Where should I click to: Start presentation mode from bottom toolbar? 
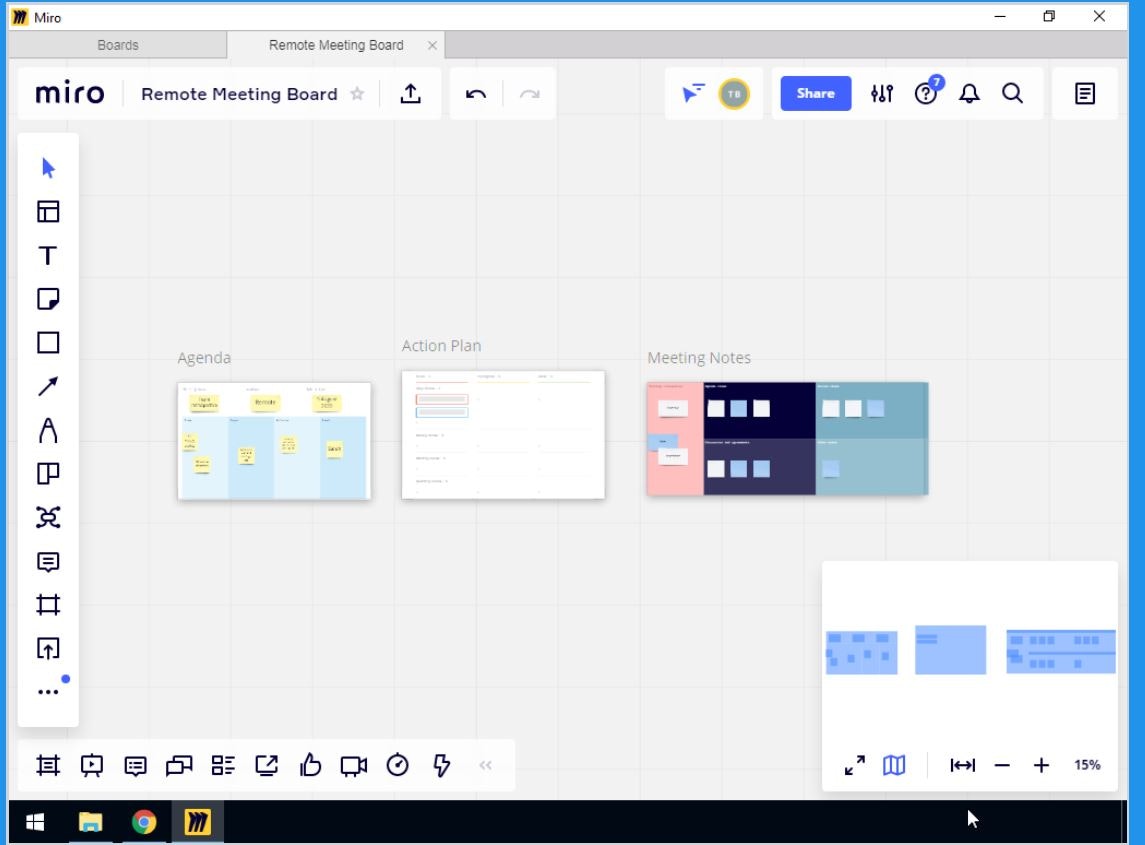(x=92, y=765)
